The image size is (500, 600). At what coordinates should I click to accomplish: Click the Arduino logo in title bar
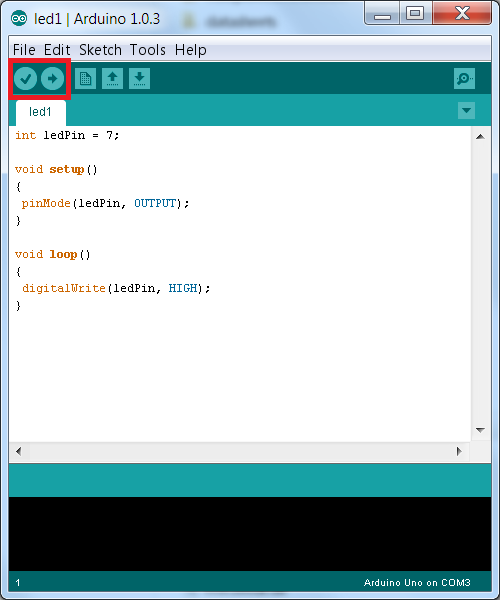(x=19, y=18)
